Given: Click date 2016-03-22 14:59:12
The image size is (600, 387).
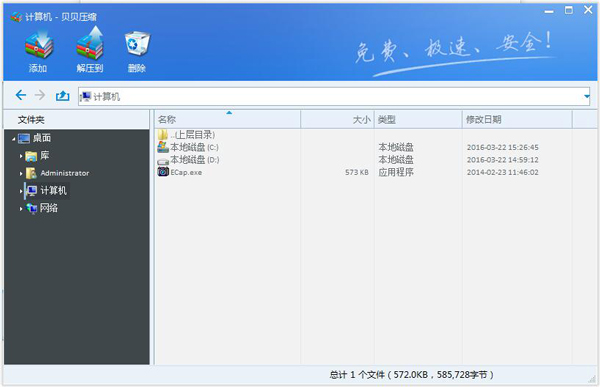Looking at the screenshot, I should tap(502, 160).
